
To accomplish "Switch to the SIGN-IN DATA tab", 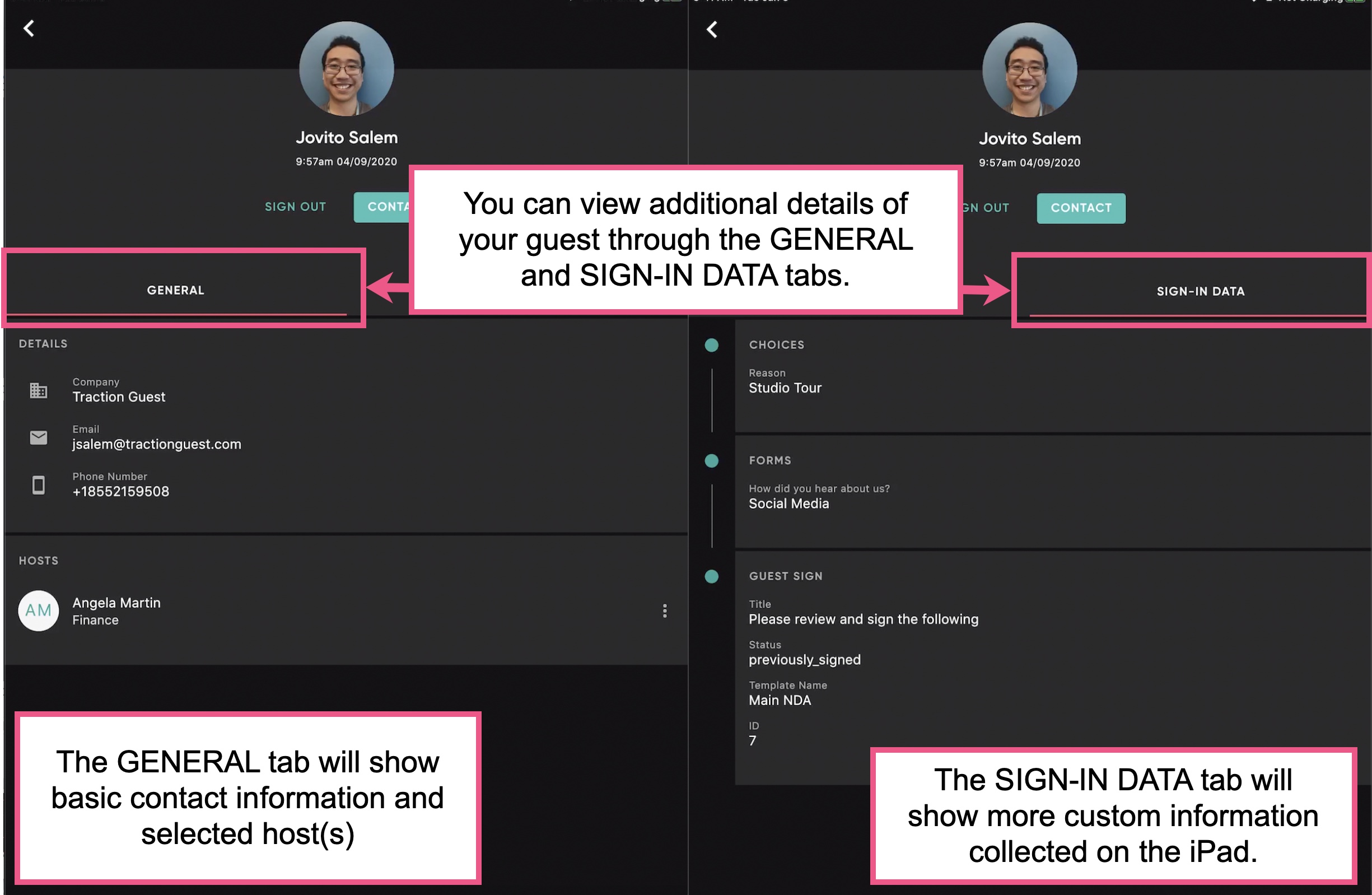I will [x=1200, y=291].
